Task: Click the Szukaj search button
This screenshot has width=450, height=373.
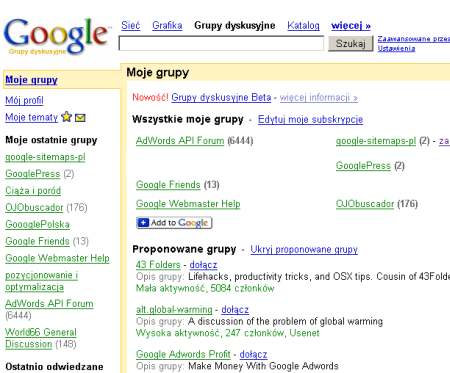Action: click(350, 43)
